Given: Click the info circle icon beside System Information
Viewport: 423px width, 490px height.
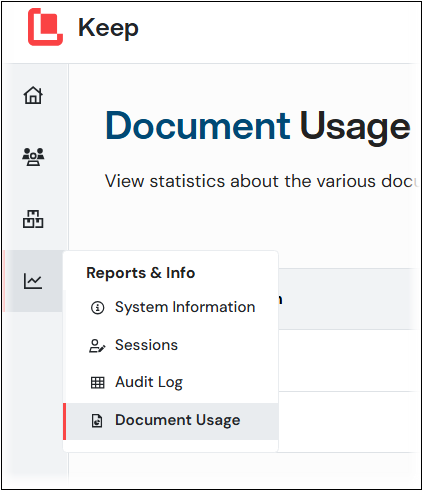Looking at the screenshot, I should (x=97, y=308).
